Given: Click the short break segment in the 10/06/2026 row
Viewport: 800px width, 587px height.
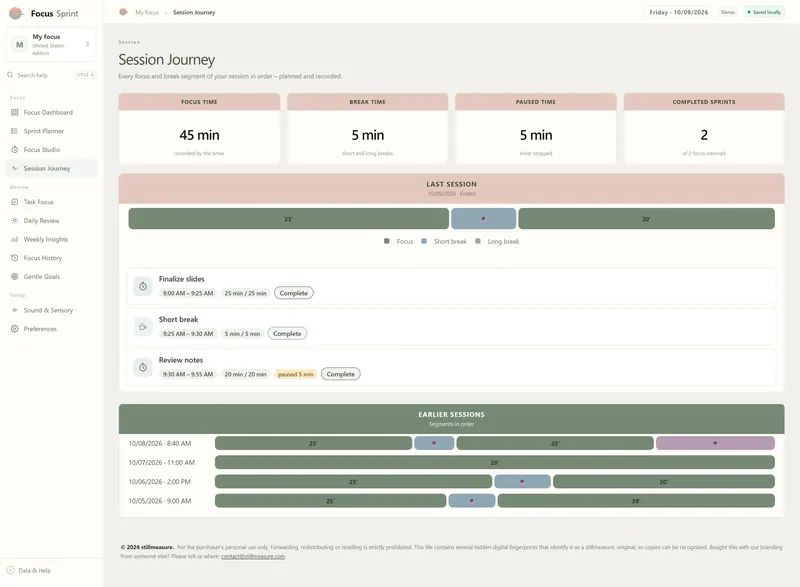Looking at the screenshot, I should (x=522, y=481).
